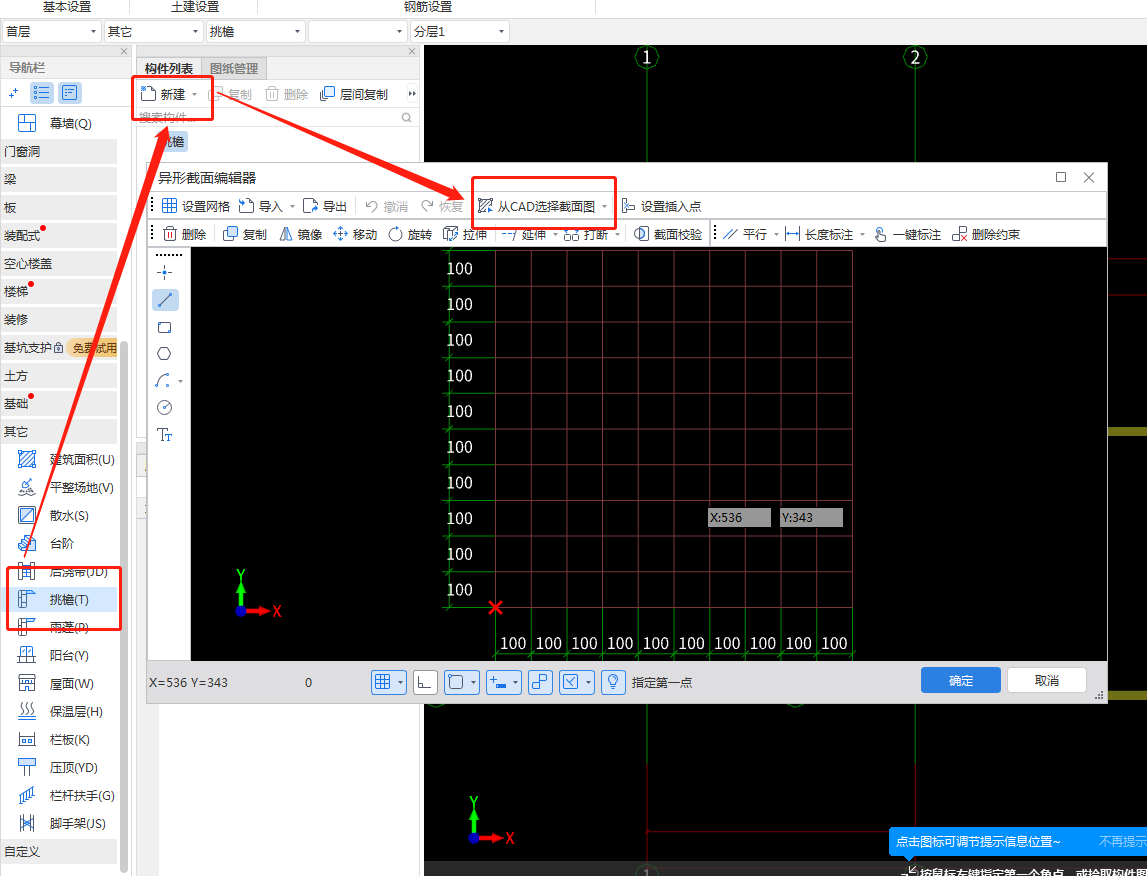Screen dimensions: 1147x876
Task: Toggle the orthogonal mode icon
Action: click(x=425, y=682)
